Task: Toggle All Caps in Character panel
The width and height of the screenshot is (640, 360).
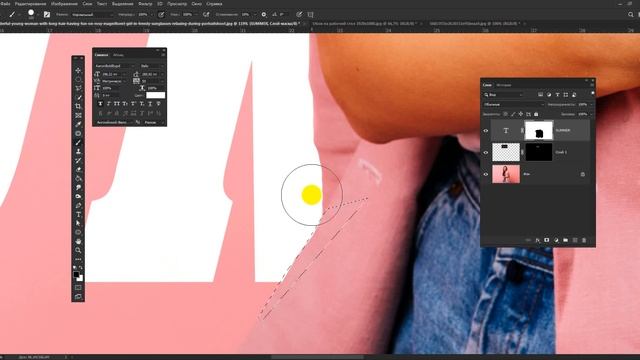Action: coord(117,104)
